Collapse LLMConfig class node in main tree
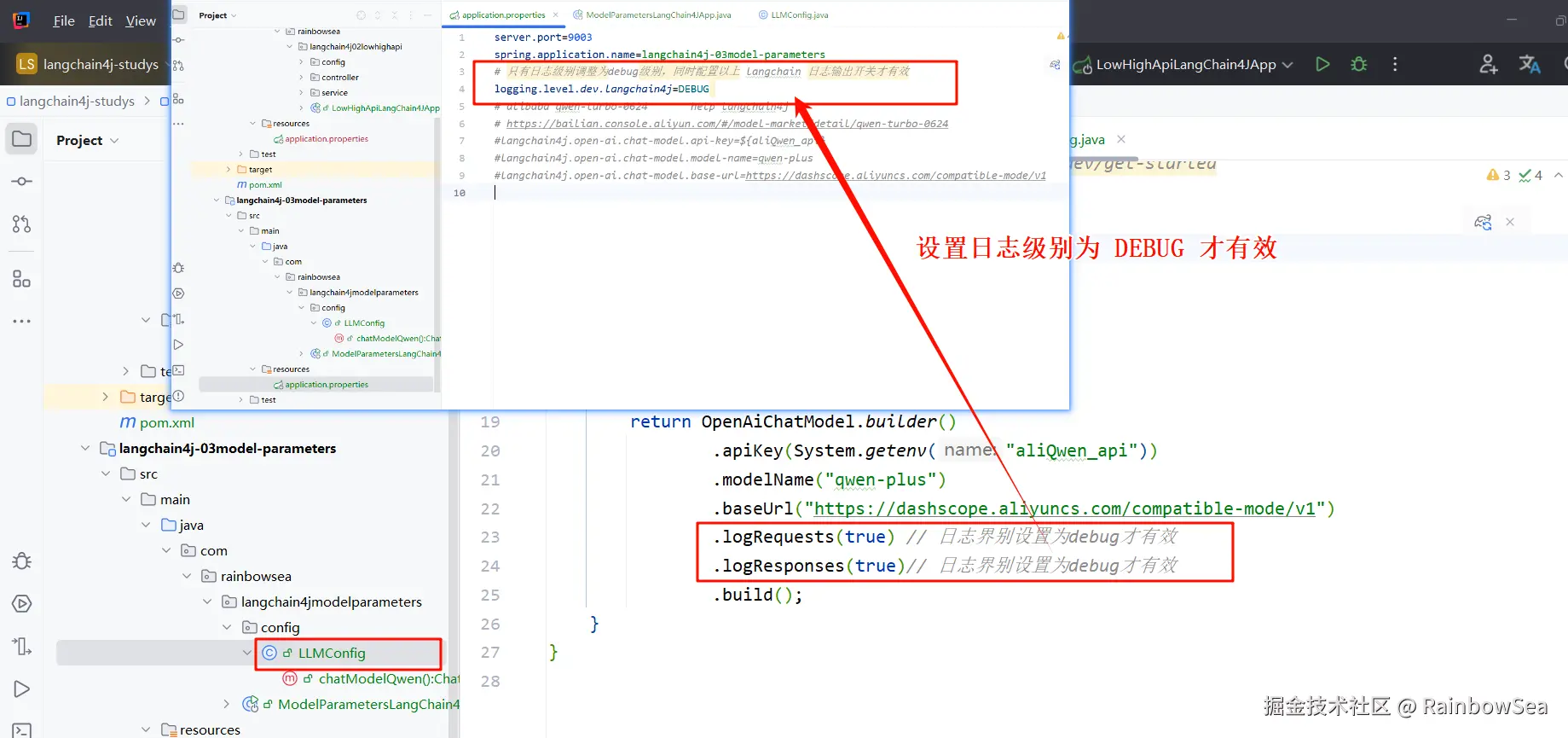Image resolution: width=1568 pixels, height=738 pixels. (x=247, y=653)
